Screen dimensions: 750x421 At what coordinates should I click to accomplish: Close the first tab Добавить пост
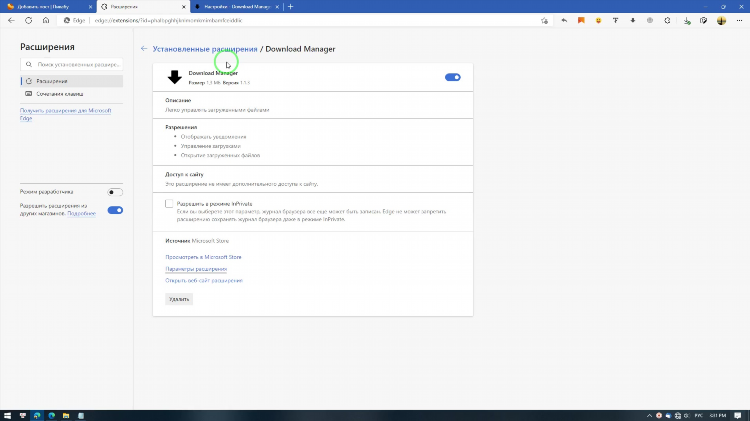[90, 7]
